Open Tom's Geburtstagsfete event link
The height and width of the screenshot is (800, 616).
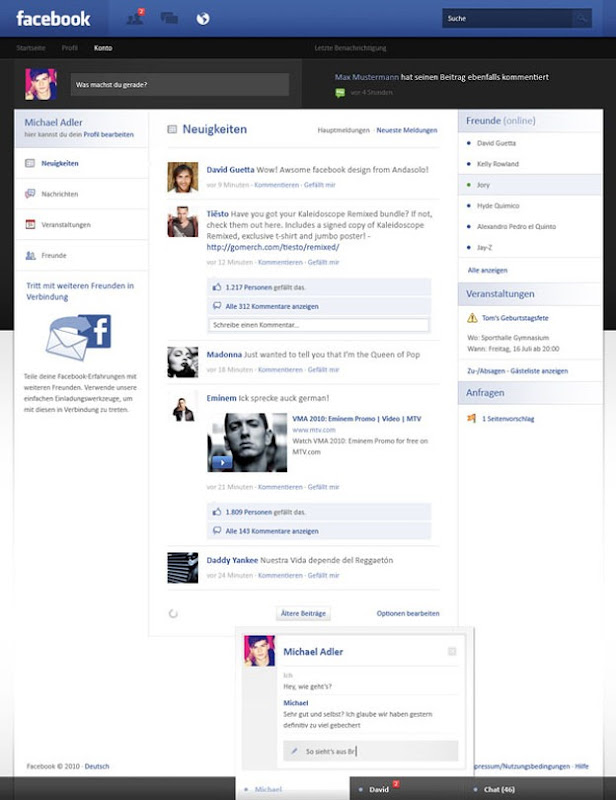515,318
